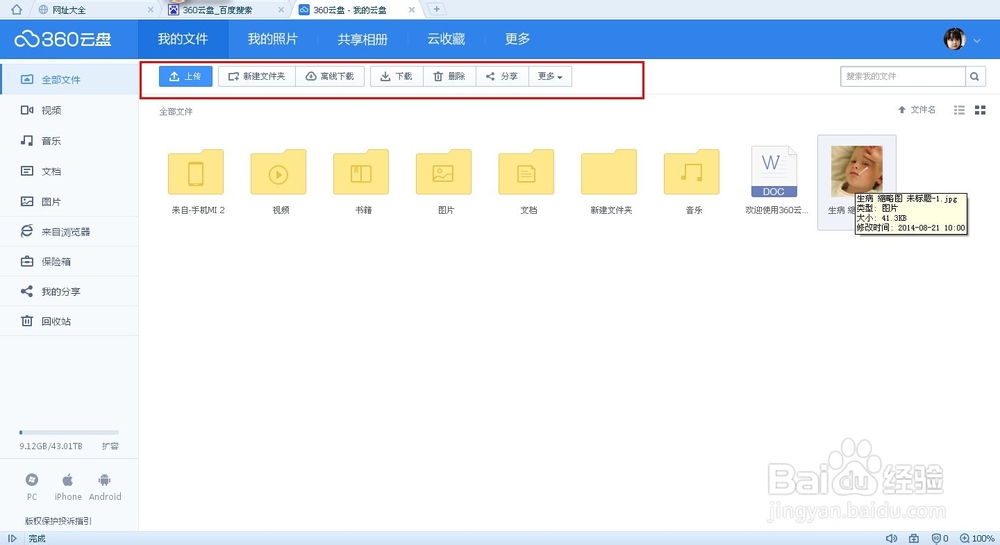Screen dimensions: 1000x545
Task: Open the 更多 top navigation item
Action: [x=517, y=39]
